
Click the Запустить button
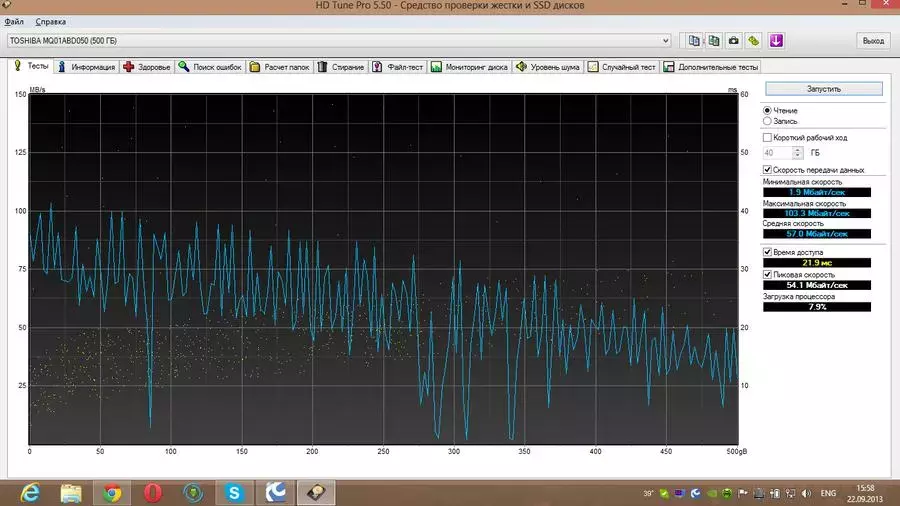[x=824, y=89]
